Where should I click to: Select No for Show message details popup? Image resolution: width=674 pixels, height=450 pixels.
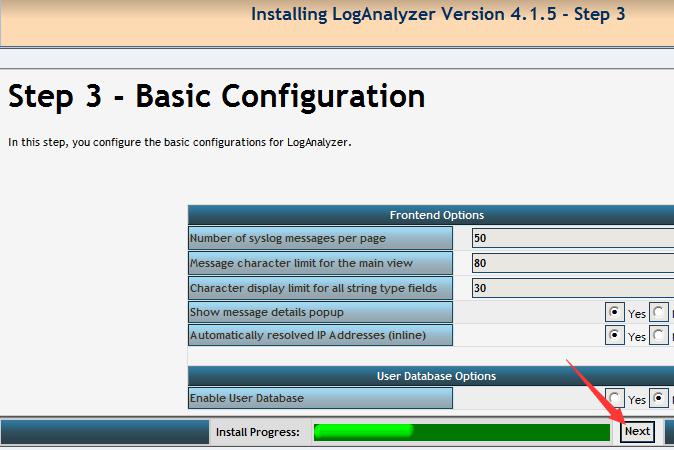(x=659, y=312)
